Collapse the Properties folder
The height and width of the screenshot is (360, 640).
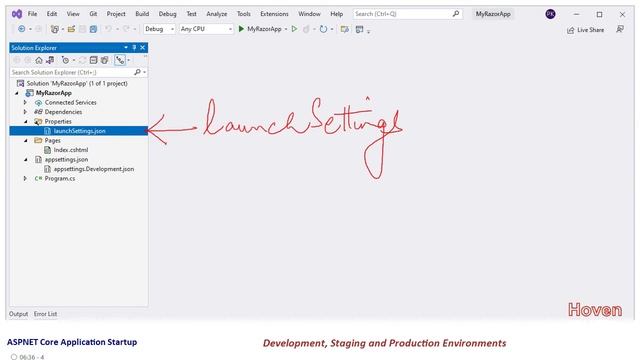[26, 122]
